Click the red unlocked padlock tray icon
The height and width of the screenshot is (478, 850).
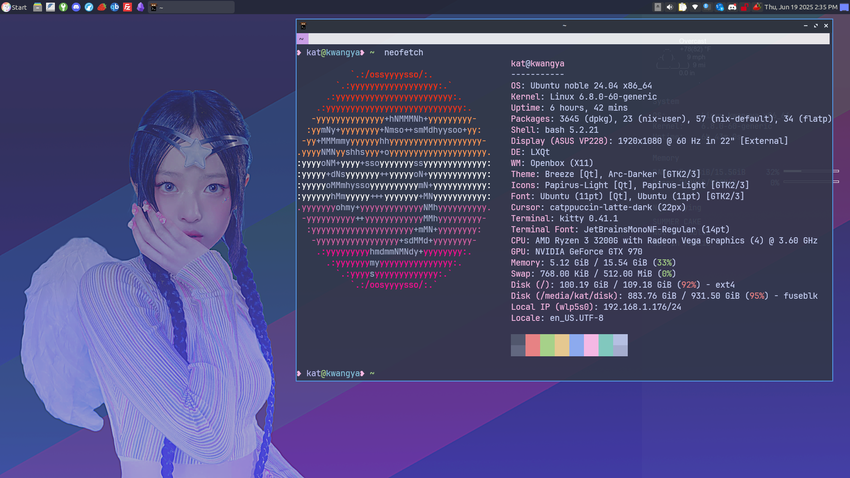pyautogui.click(x=745, y=7)
